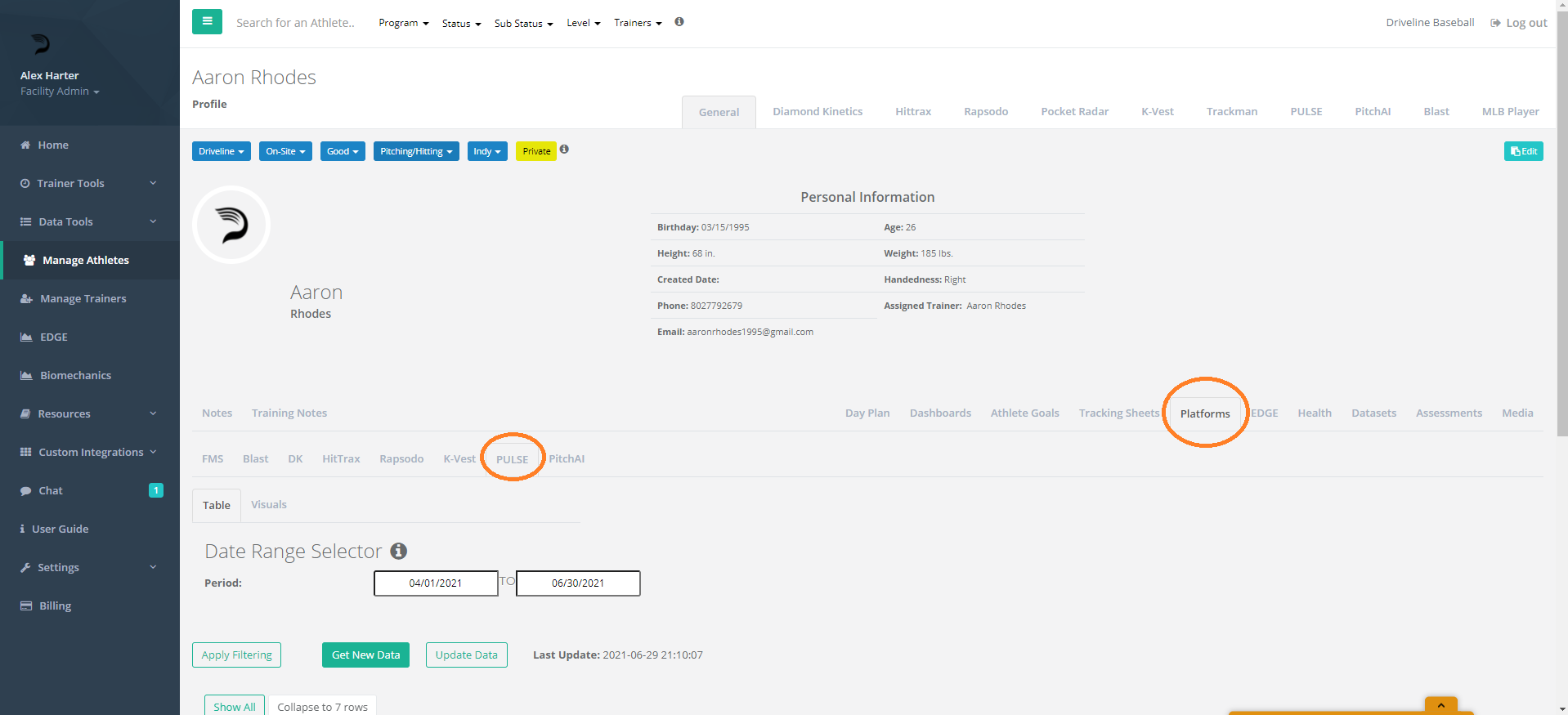Click the Log out link
Viewport: 1568px width, 715px height.
pyautogui.click(x=1519, y=23)
